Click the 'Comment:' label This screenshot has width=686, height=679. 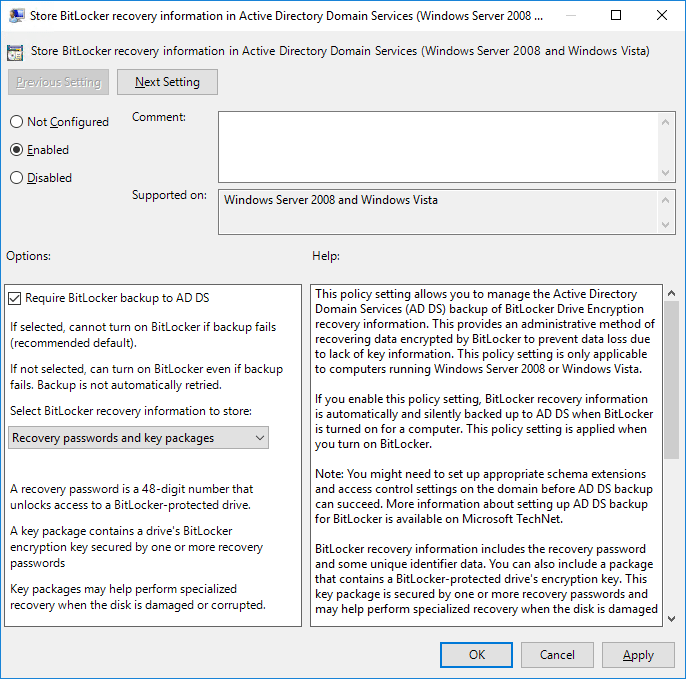pyautogui.click(x=159, y=117)
